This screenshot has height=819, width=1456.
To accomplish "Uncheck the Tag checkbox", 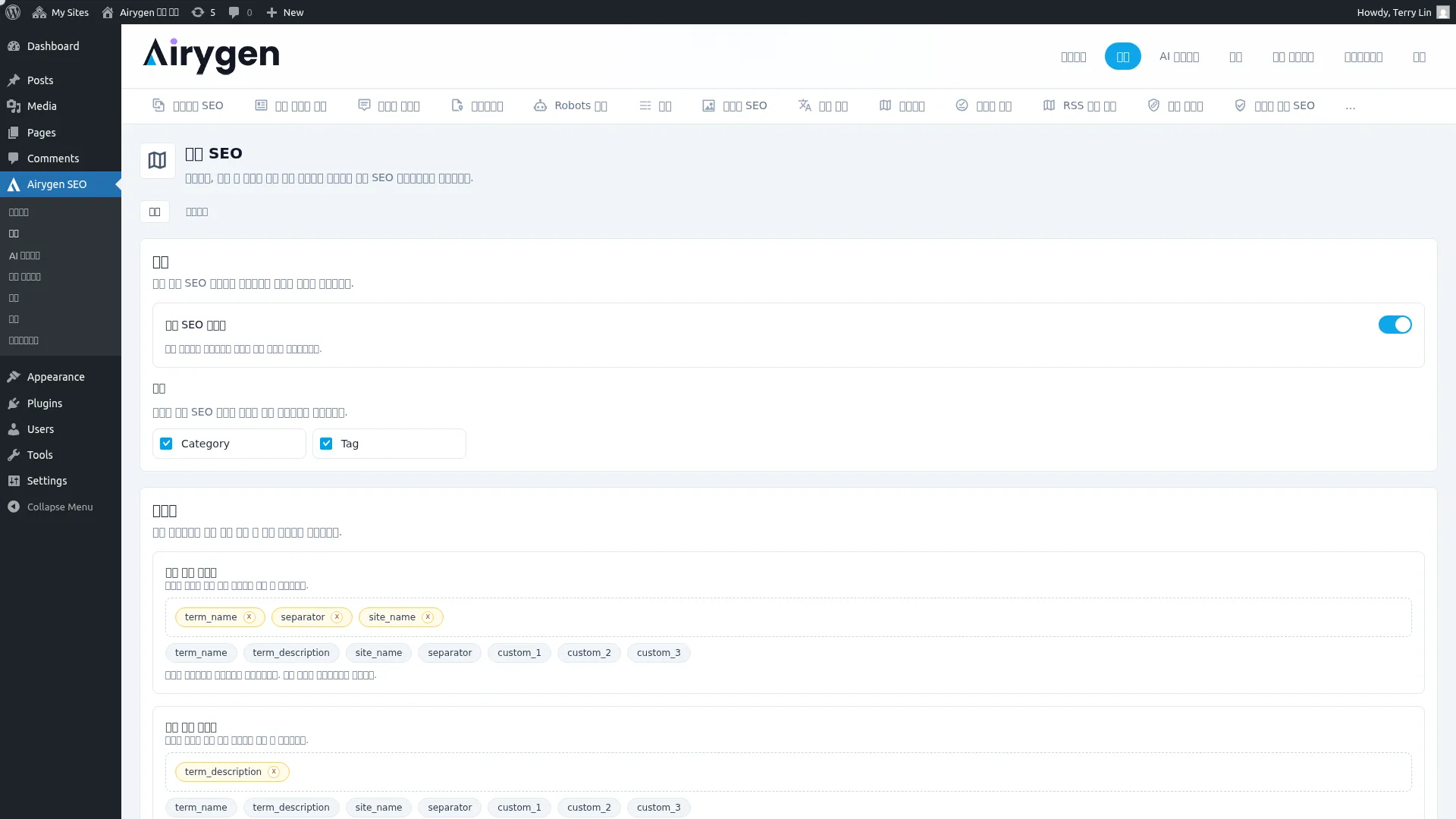I will pyautogui.click(x=326, y=444).
